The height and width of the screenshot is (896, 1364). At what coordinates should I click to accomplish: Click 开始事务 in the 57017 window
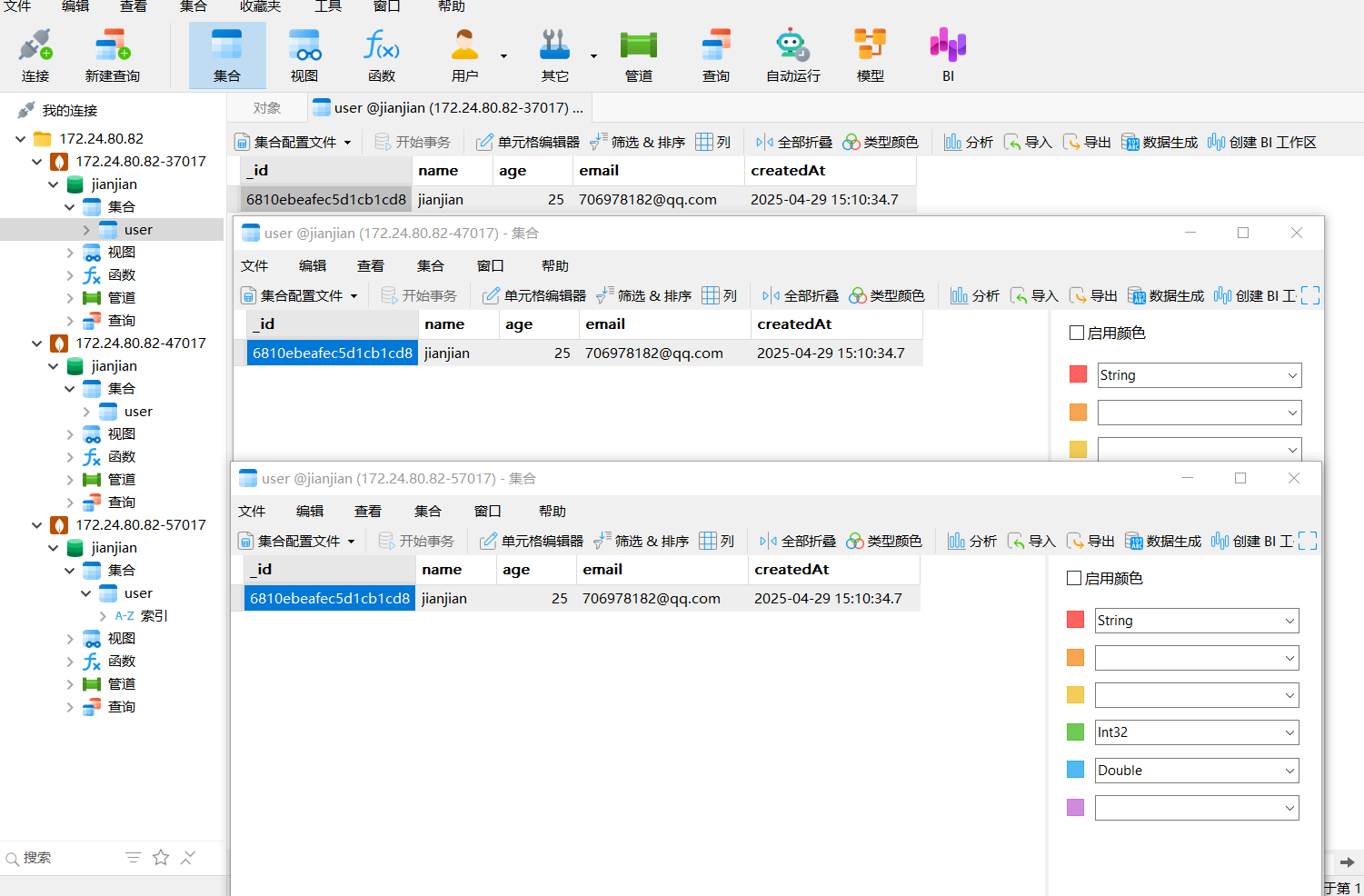click(416, 541)
